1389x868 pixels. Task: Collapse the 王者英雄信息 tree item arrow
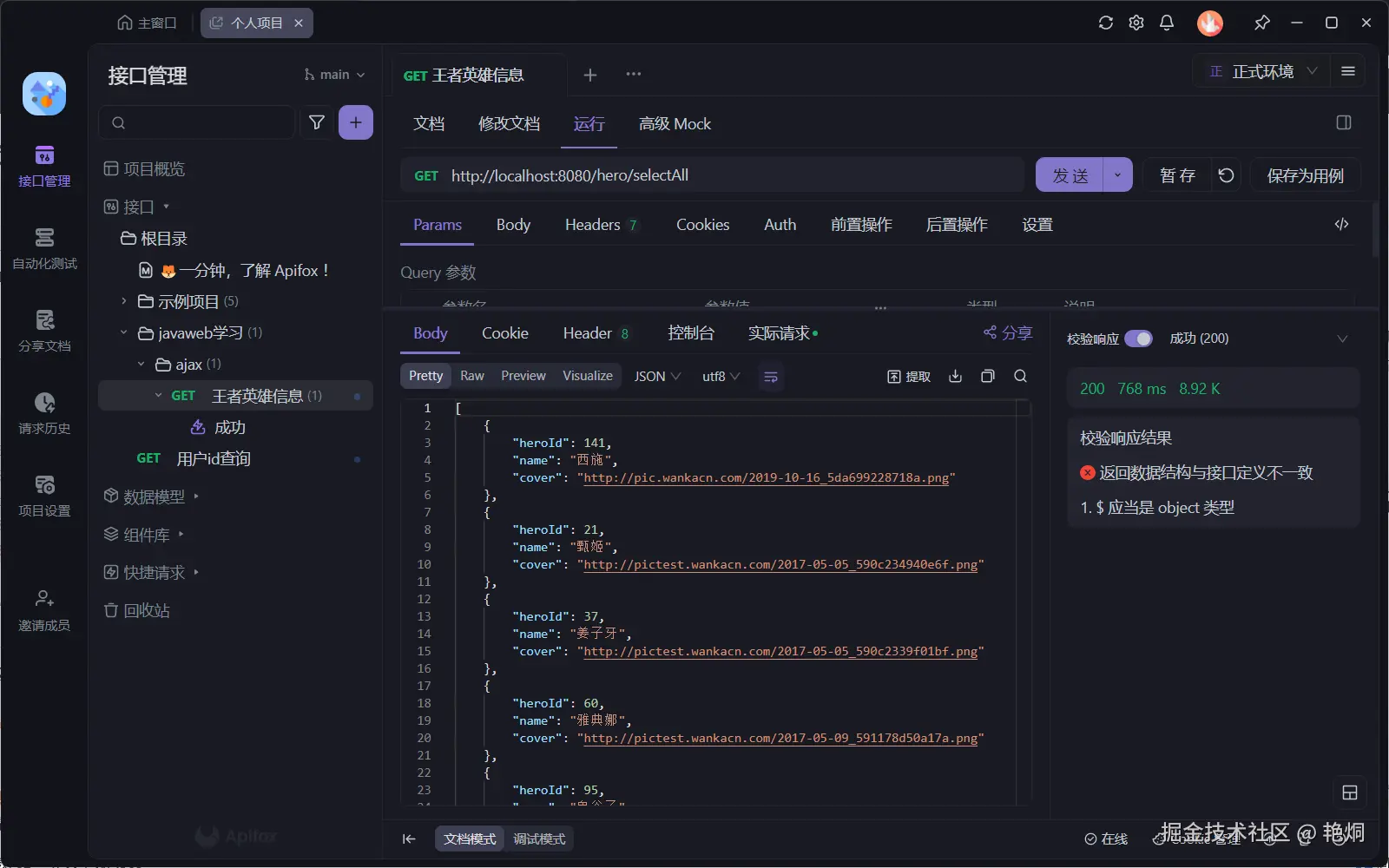tap(158, 395)
